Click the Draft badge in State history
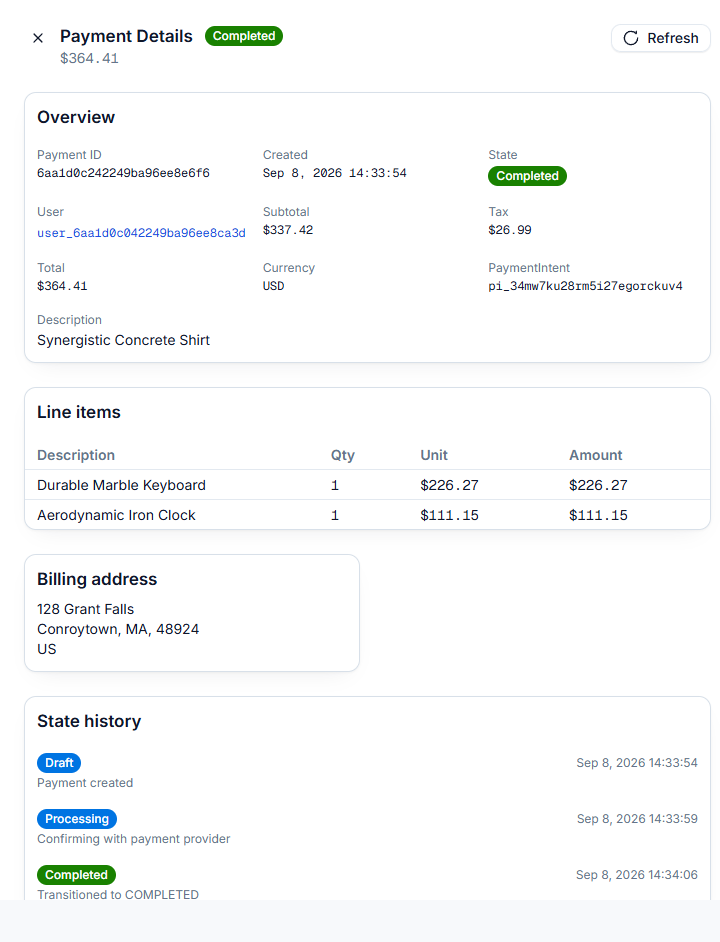The width and height of the screenshot is (720, 942). pos(59,763)
